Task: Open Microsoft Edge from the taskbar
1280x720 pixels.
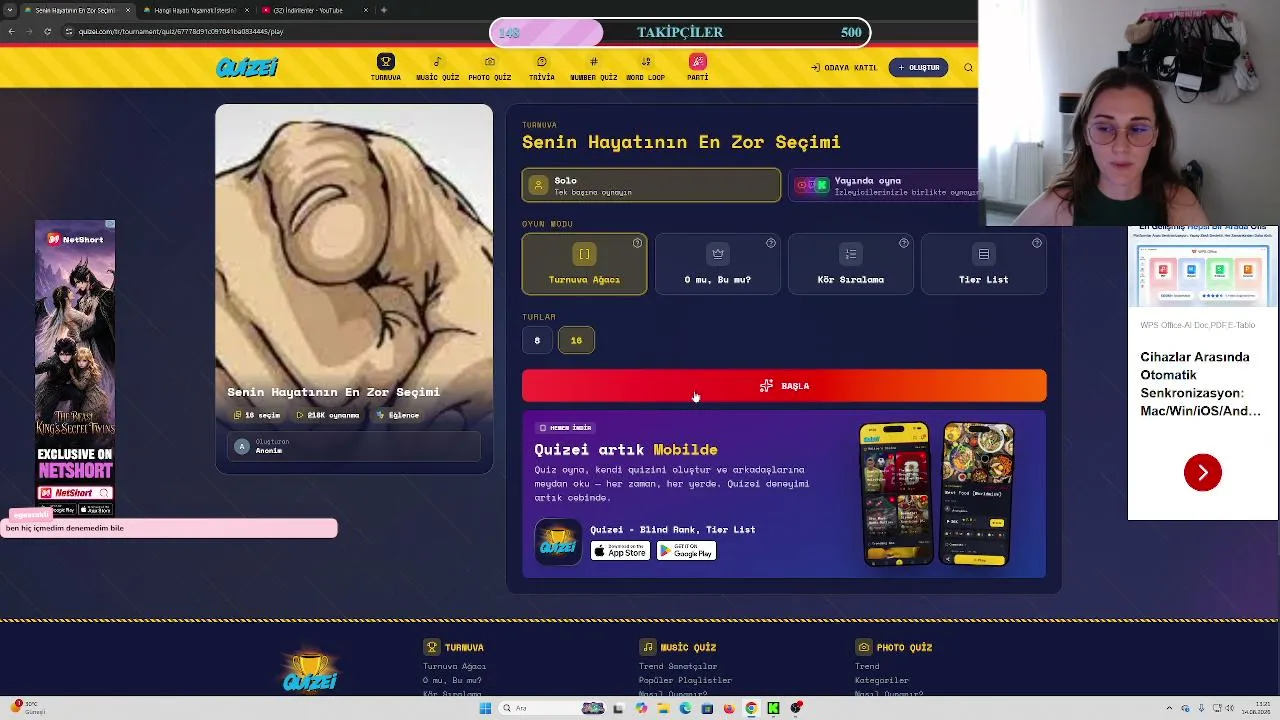Action: pyautogui.click(x=685, y=708)
